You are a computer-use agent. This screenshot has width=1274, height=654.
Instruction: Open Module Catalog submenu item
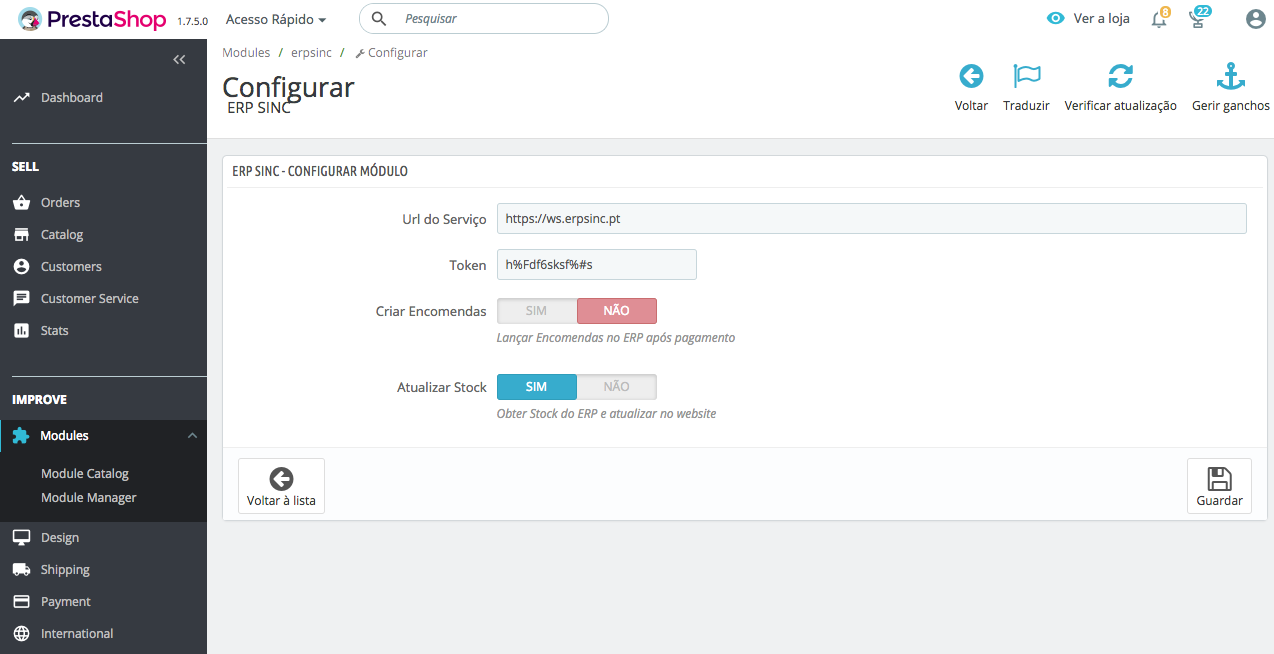(x=85, y=473)
